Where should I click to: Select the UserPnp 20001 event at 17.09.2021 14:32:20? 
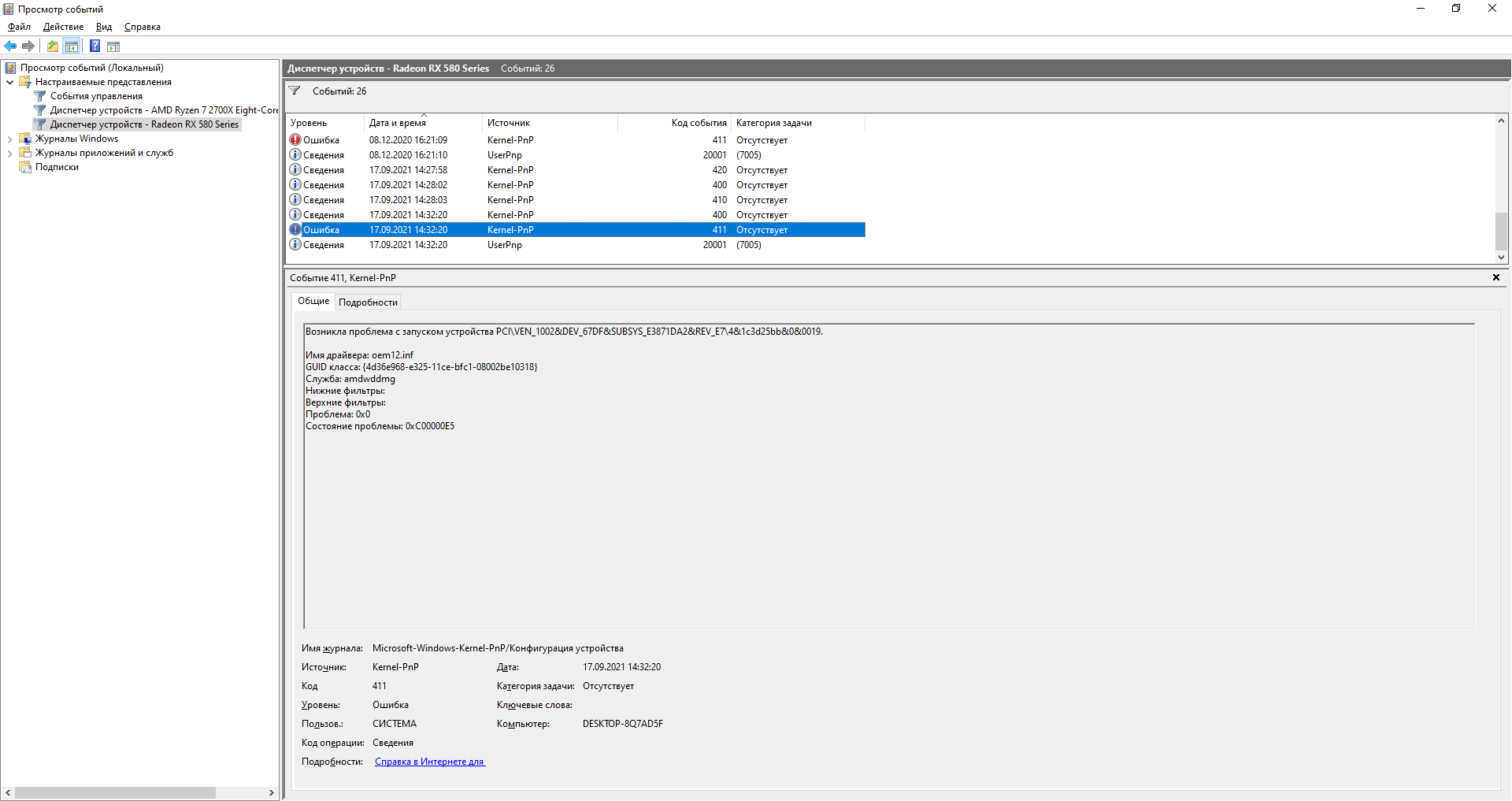576,245
